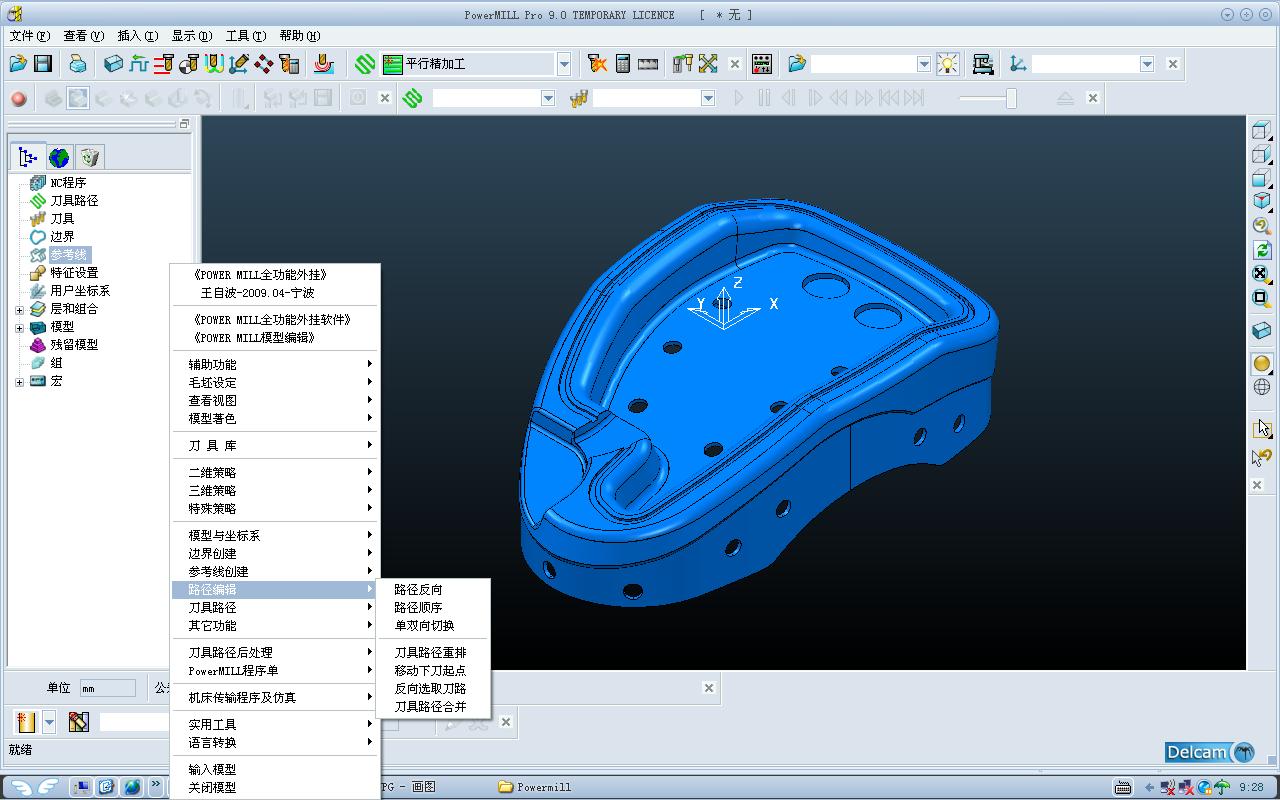
Task: Open a project with the folder icon
Action: [x=18, y=64]
